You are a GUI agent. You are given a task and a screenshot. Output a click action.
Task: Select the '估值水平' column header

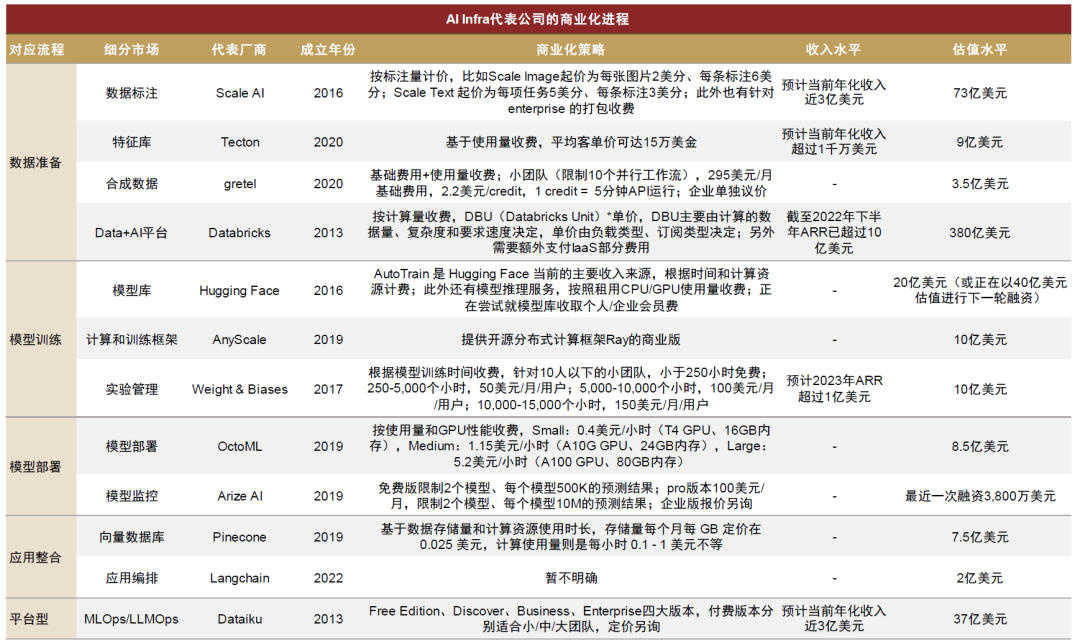click(x=979, y=50)
